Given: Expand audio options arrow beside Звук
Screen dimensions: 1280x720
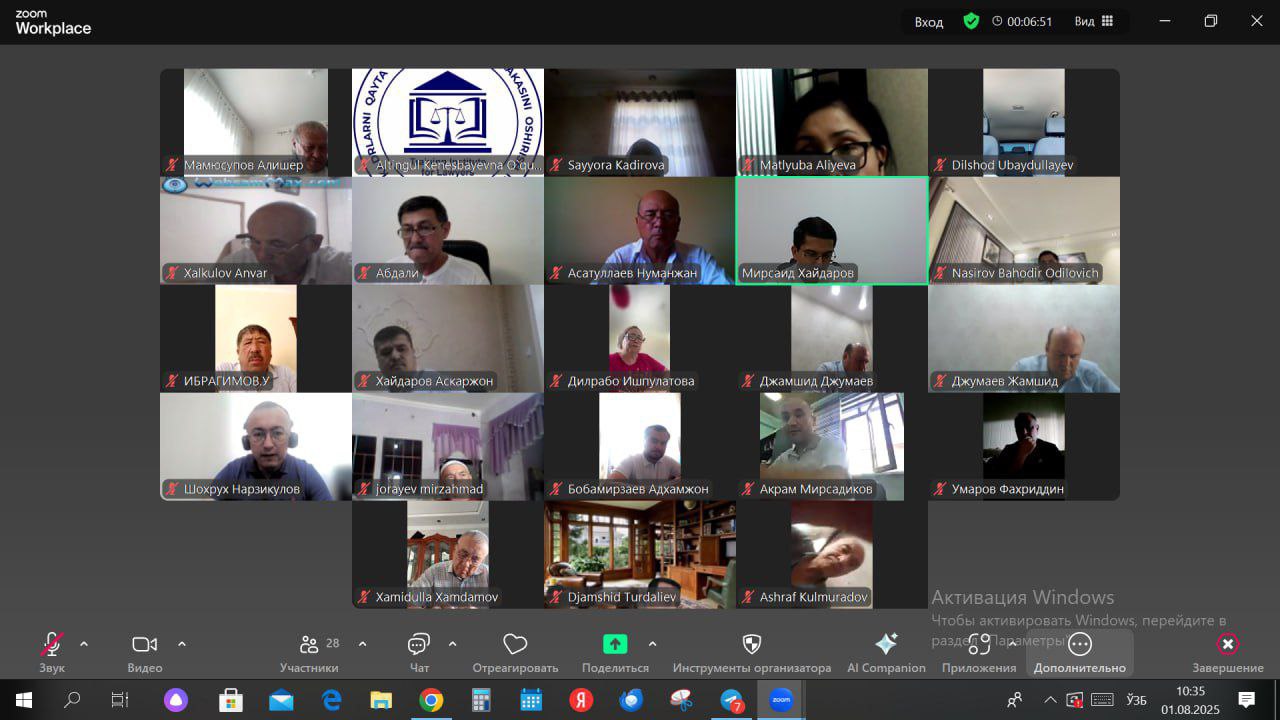Looking at the screenshot, I should click(x=84, y=644).
